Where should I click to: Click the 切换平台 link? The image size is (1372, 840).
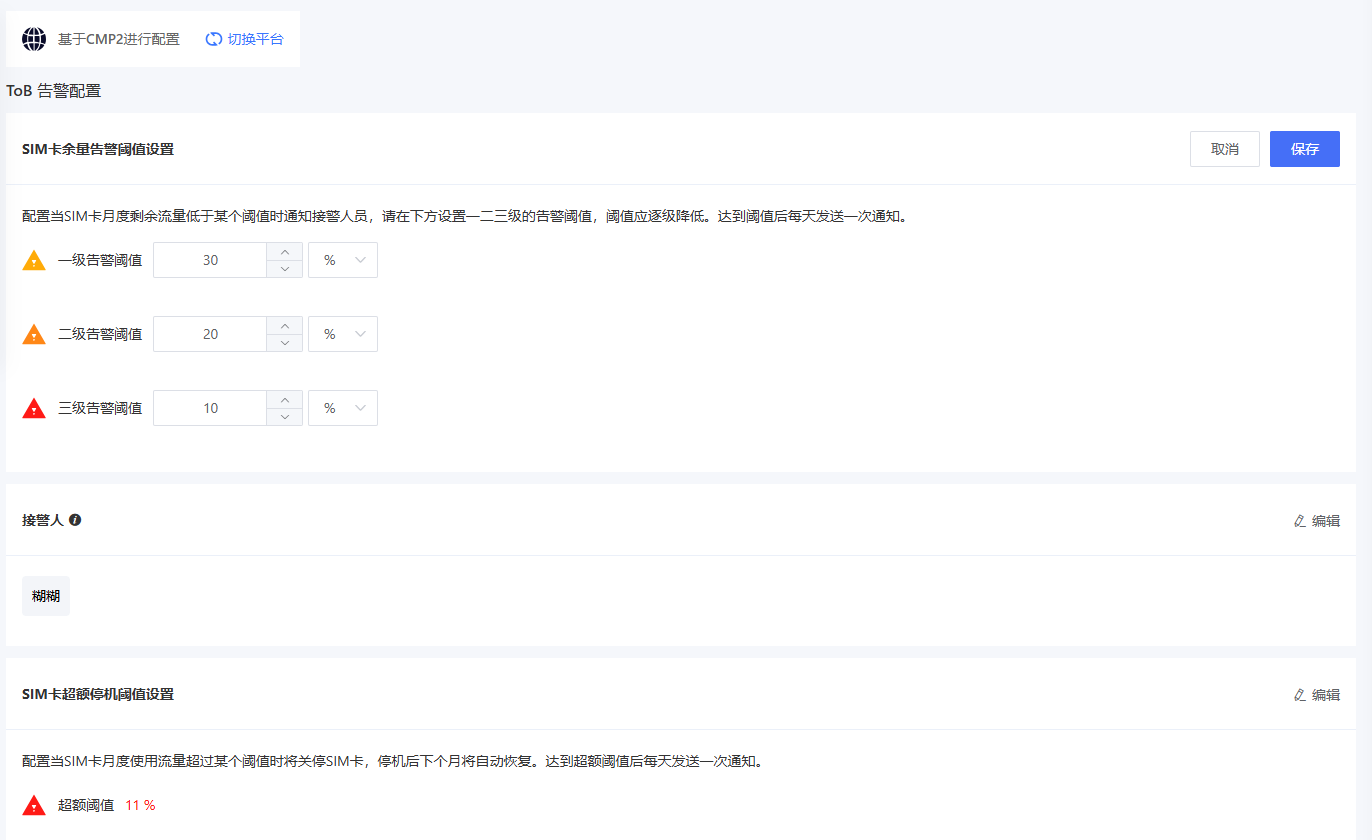[x=255, y=39]
